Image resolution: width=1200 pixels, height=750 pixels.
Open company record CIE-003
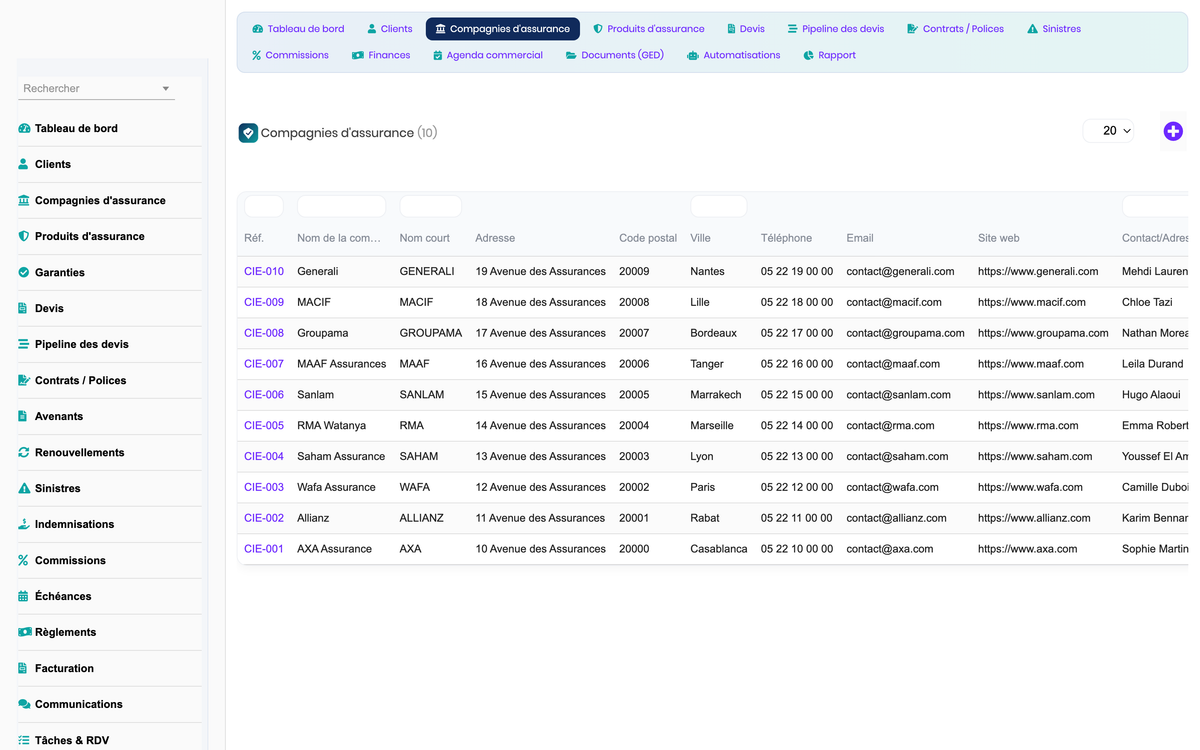[x=264, y=487]
